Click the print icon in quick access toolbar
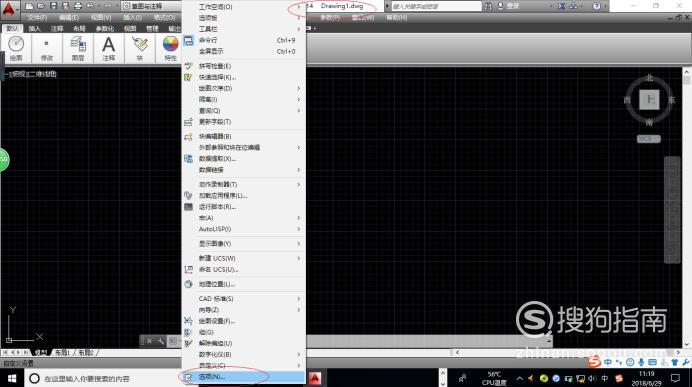Viewport: 692px width, 387px height. (77, 6)
